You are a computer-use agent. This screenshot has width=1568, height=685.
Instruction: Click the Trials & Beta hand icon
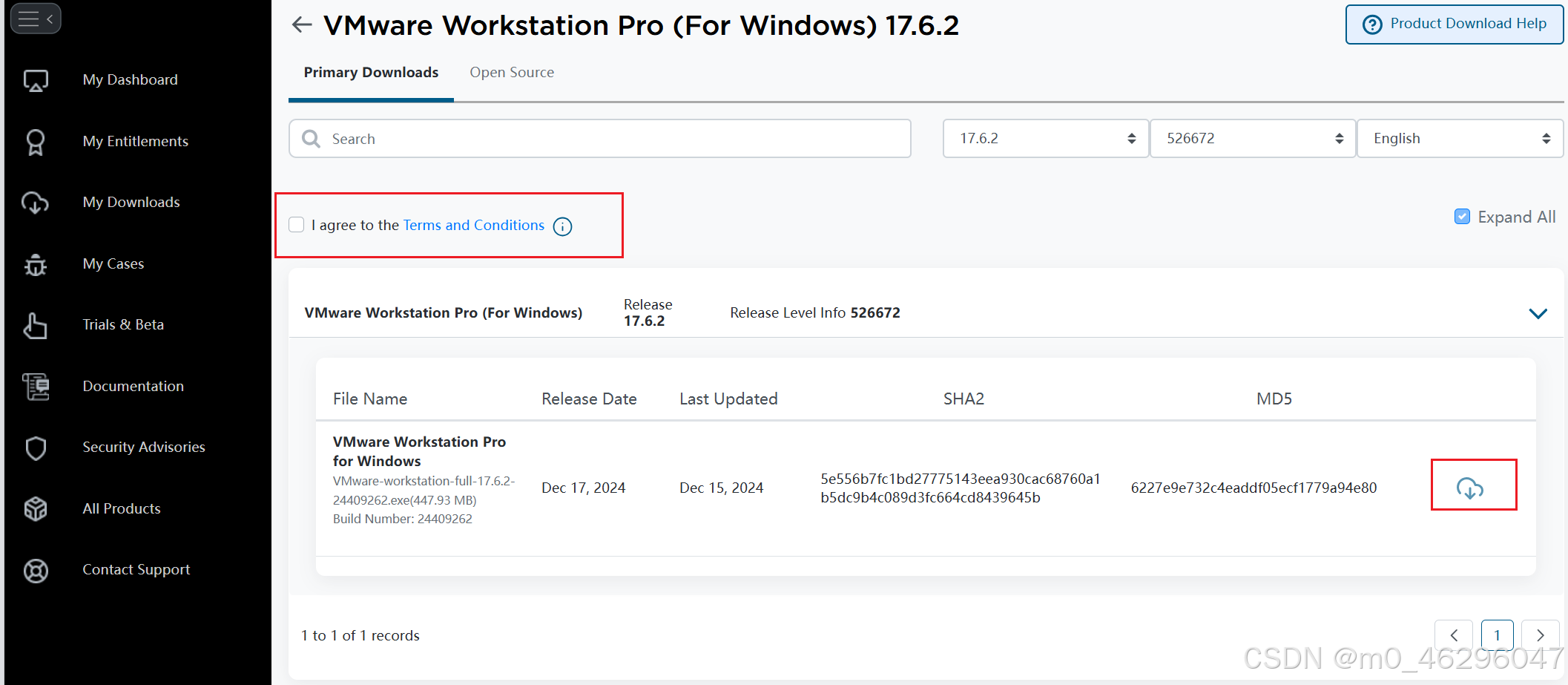coord(36,325)
